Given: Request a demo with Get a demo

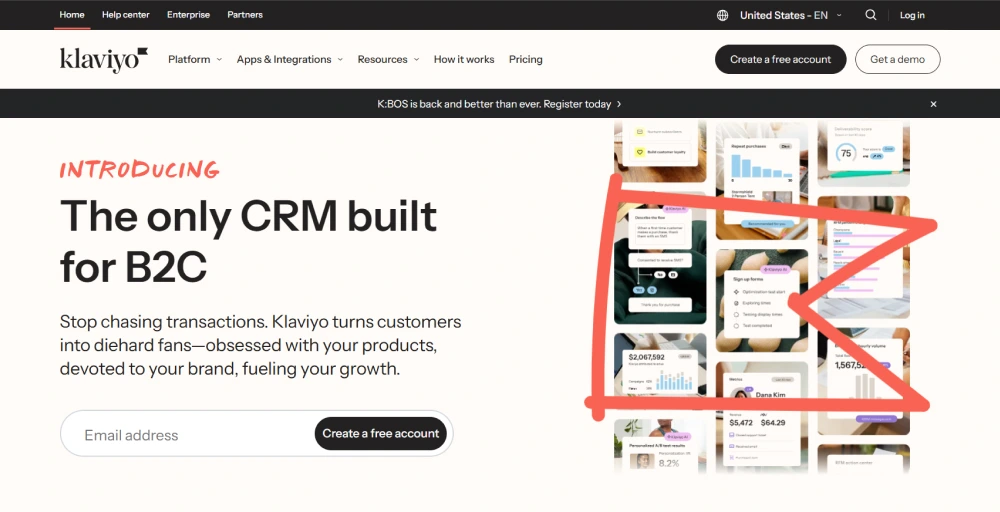Looking at the screenshot, I should click(897, 59).
